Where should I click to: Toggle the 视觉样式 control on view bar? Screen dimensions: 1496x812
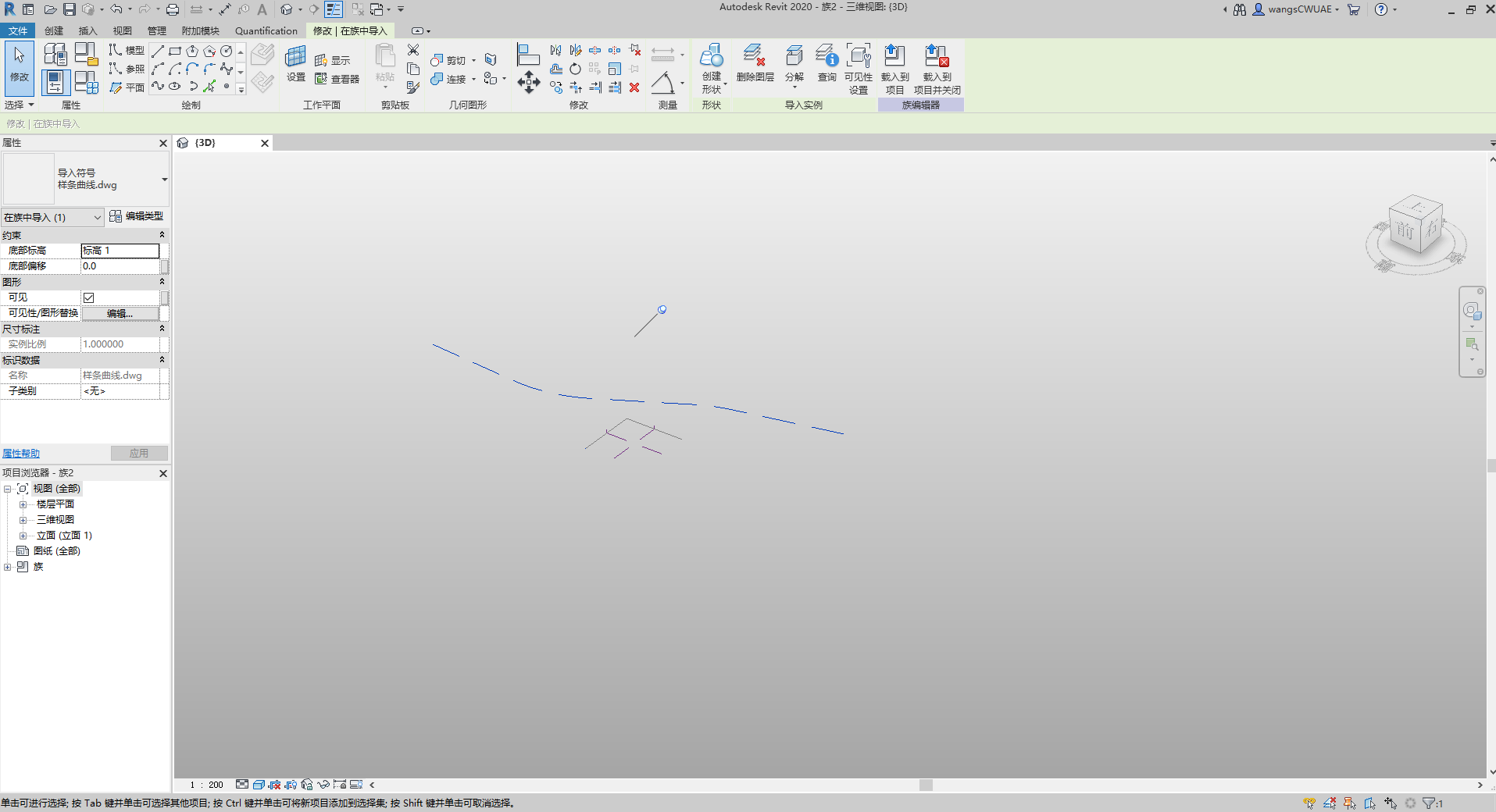[258, 785]
